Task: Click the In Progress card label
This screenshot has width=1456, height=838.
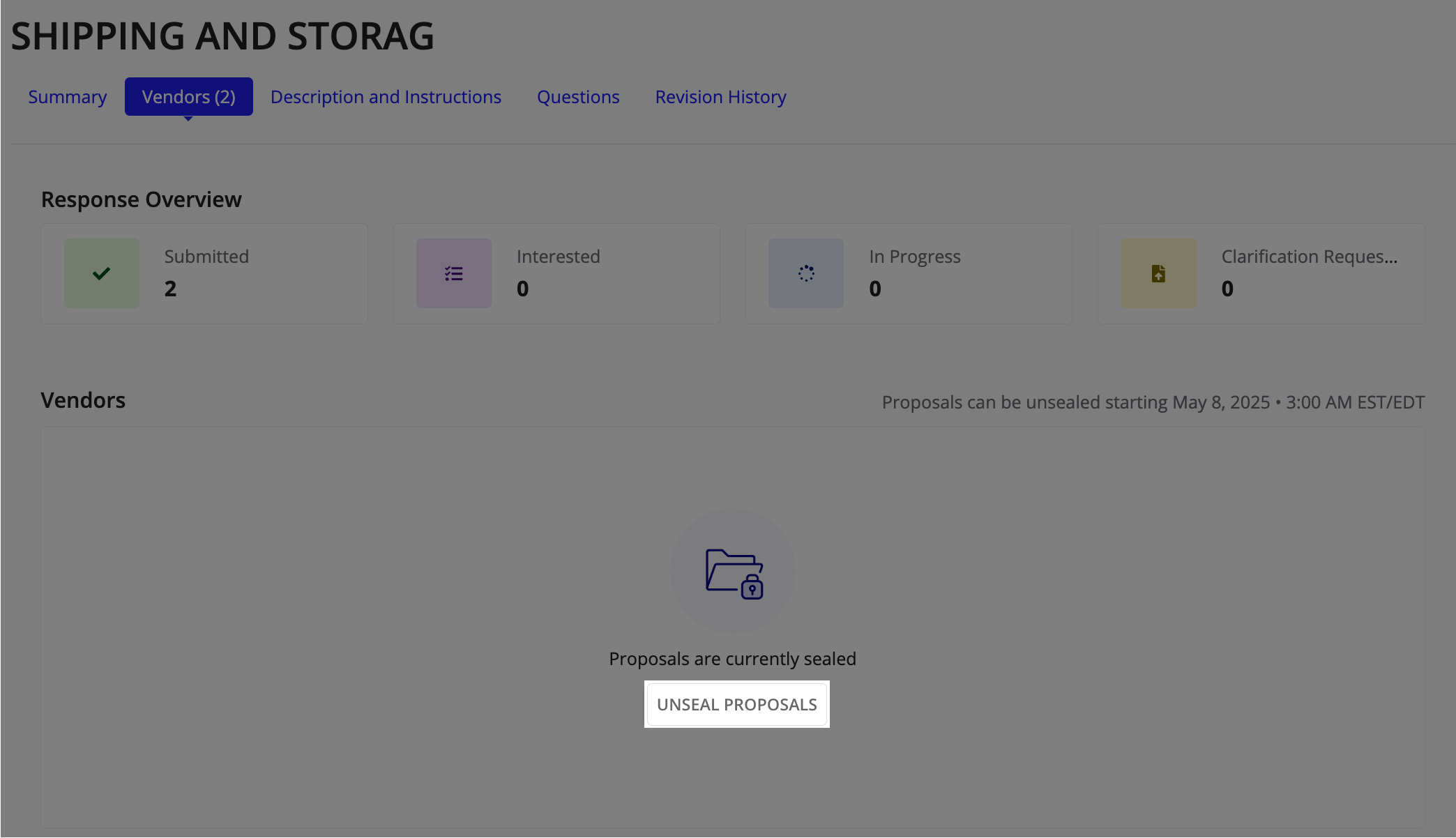Action: coord(915,257)
